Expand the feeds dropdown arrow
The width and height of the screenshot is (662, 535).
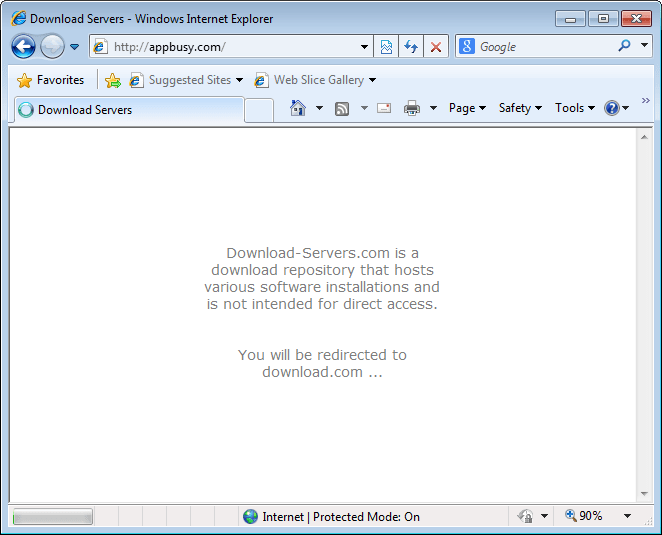pyautogui.click(x=364, y=108)
